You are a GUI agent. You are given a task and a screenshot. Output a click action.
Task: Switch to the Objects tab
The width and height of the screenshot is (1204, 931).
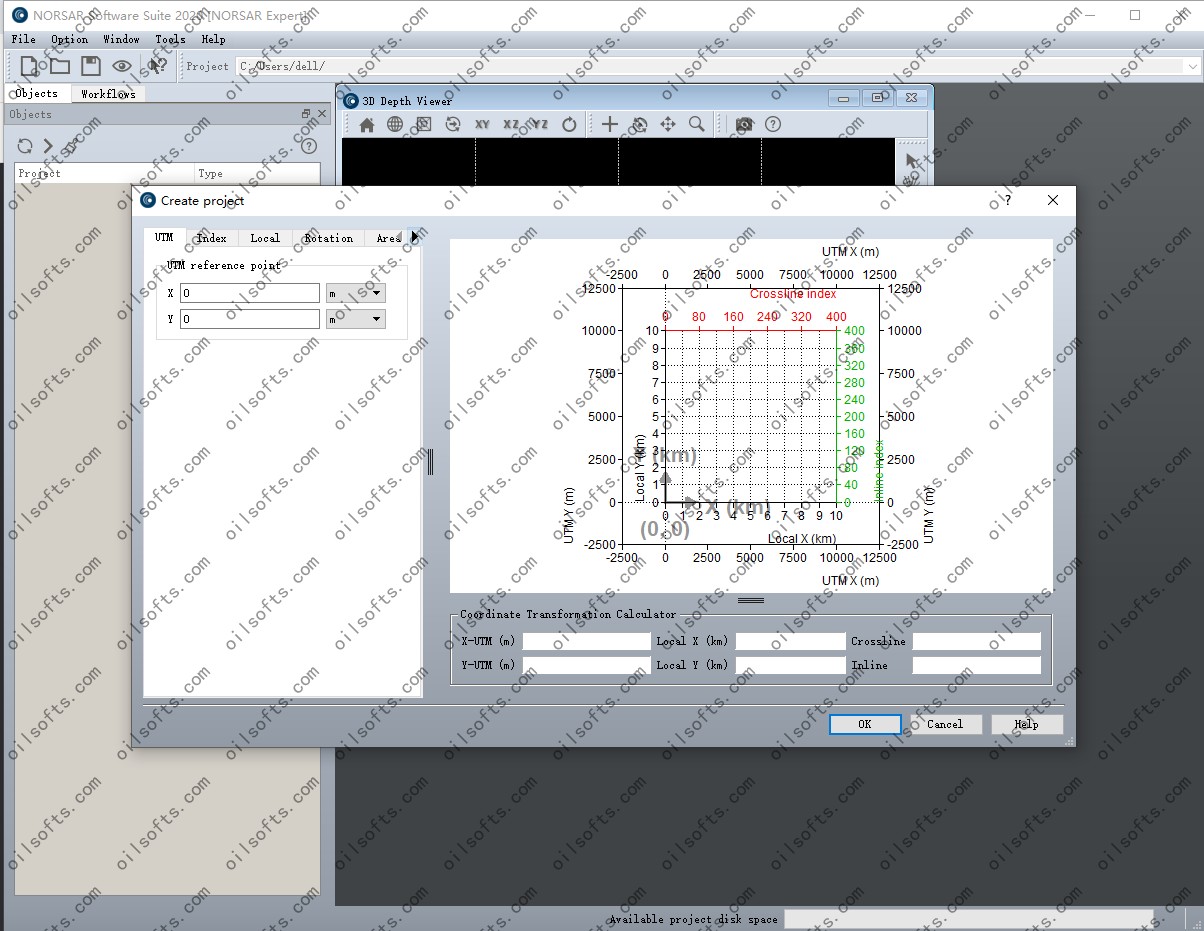(37, 93)
